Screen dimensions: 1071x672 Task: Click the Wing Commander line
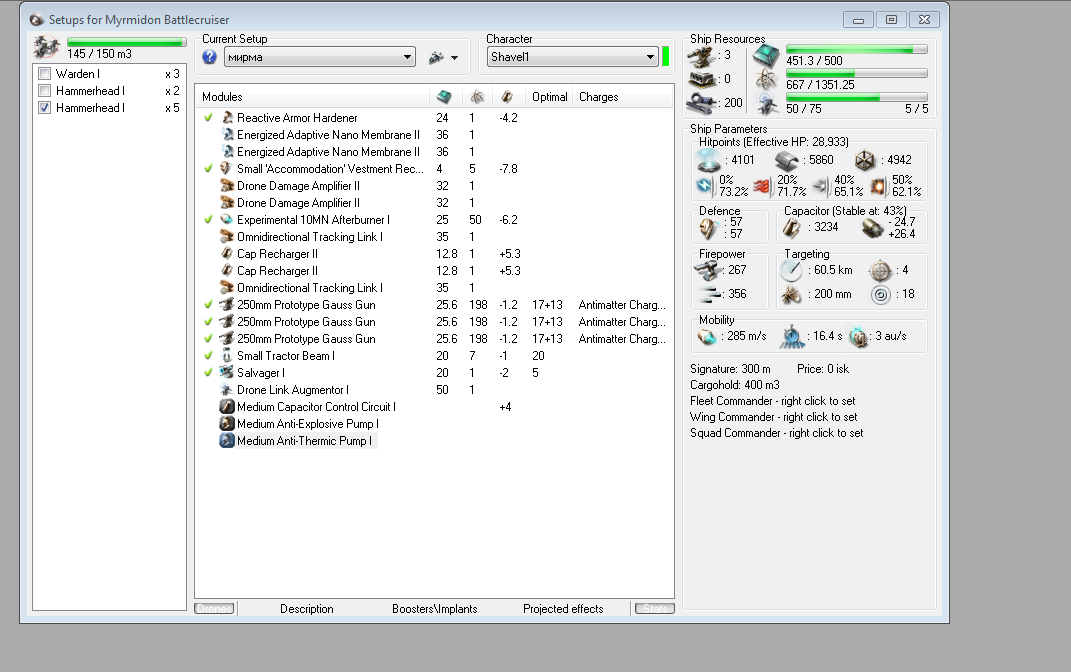coord(774,417)
